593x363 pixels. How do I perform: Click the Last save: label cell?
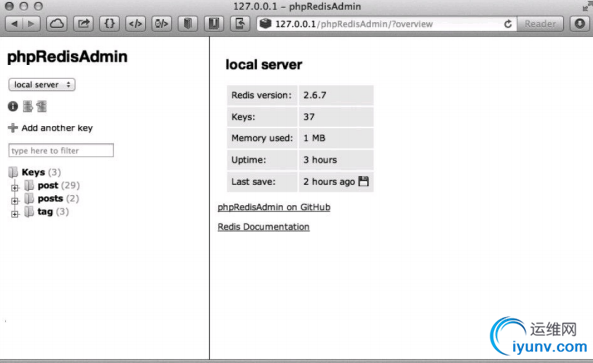coord(262,182)
